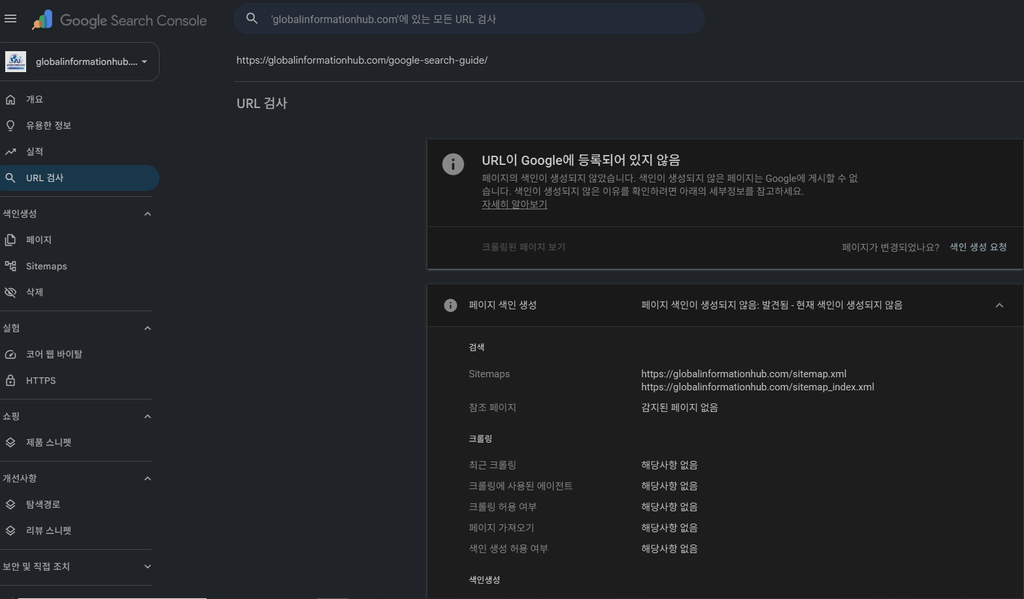Click the sitemap tree icon
The image size is (1024, 599).
coord(10,266)
